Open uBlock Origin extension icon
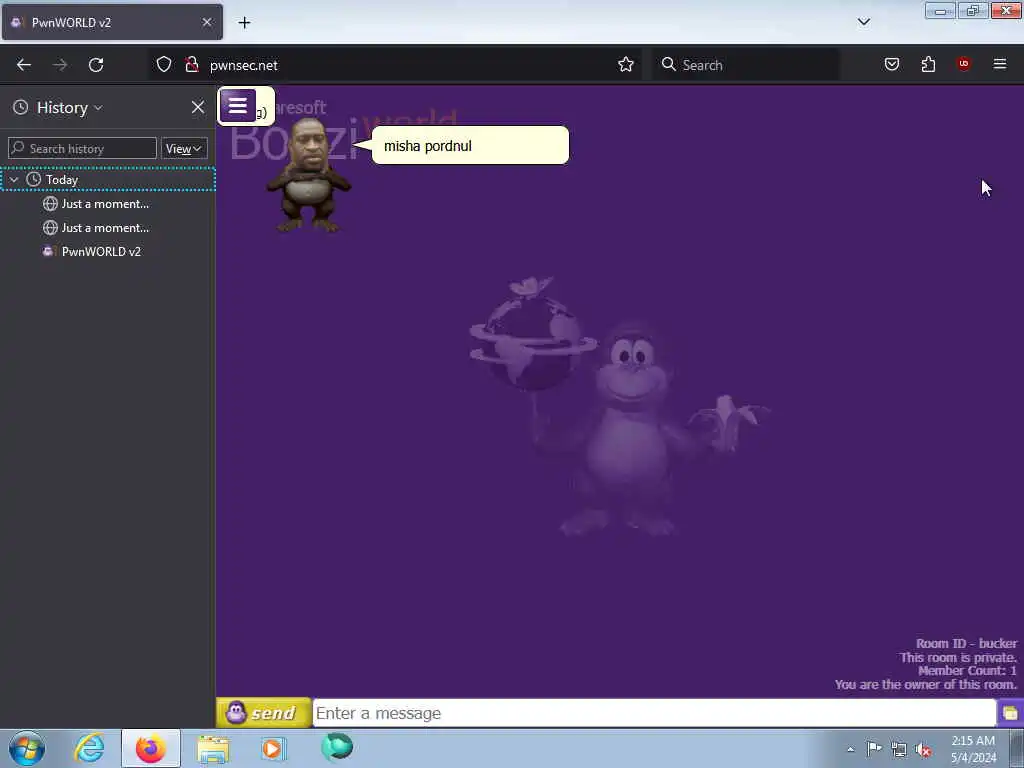Viewport: 1024px width, 768px height. 963,64
